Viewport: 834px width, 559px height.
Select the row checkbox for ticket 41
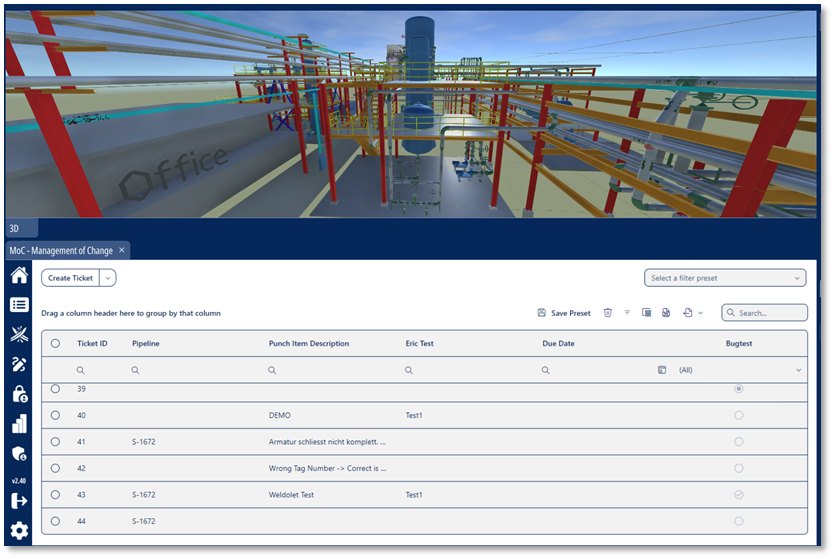coord(55,441)
